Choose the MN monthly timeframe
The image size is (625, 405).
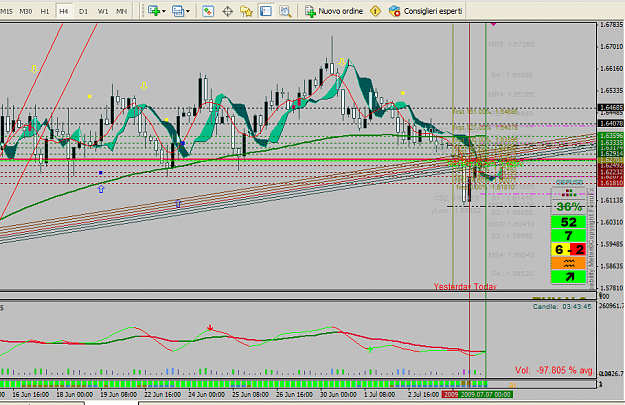[122, 11]
